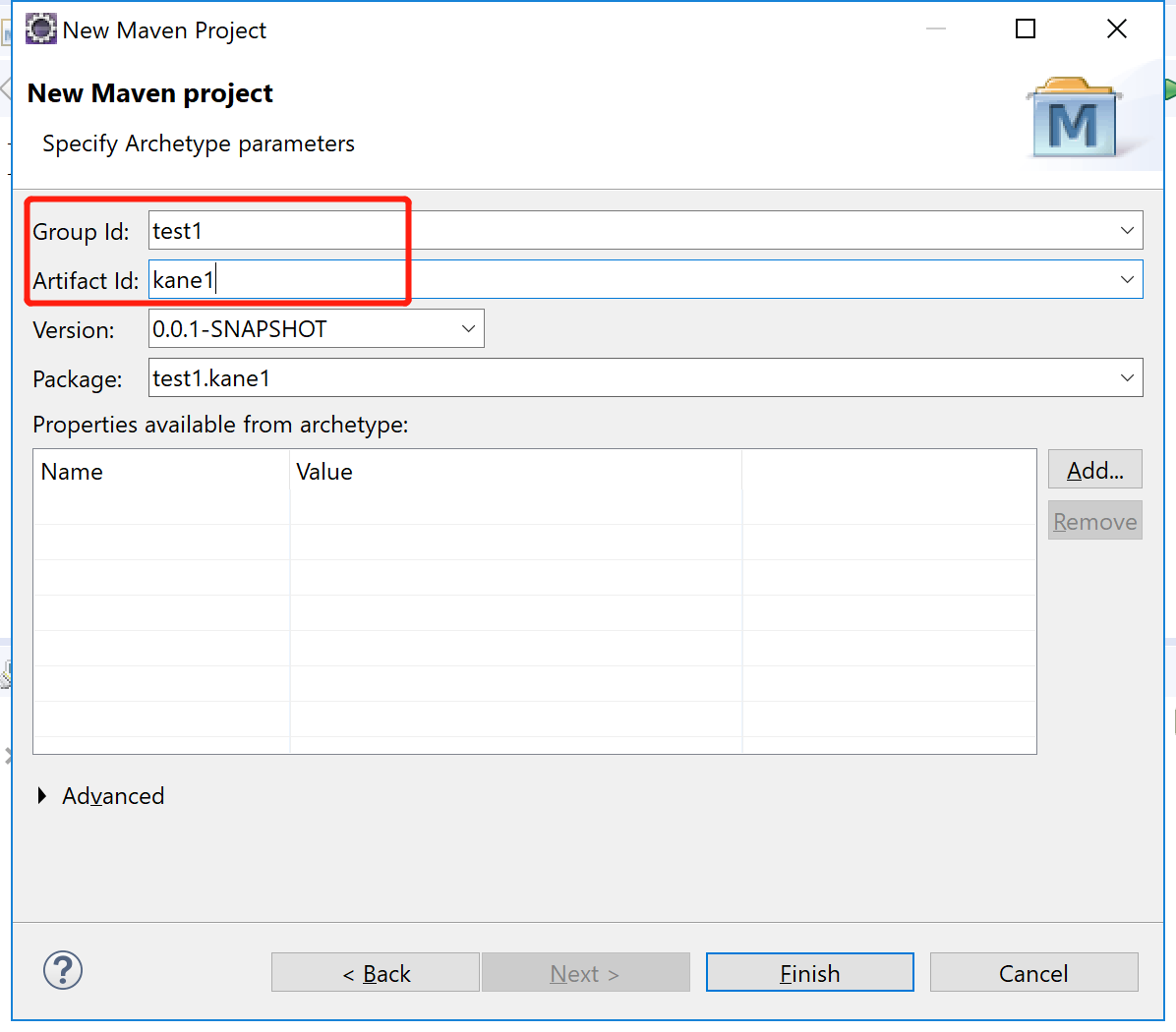Maximize the New Maven Project window
This screenshot has width=1176, height=1032.
pos(1025,29)
